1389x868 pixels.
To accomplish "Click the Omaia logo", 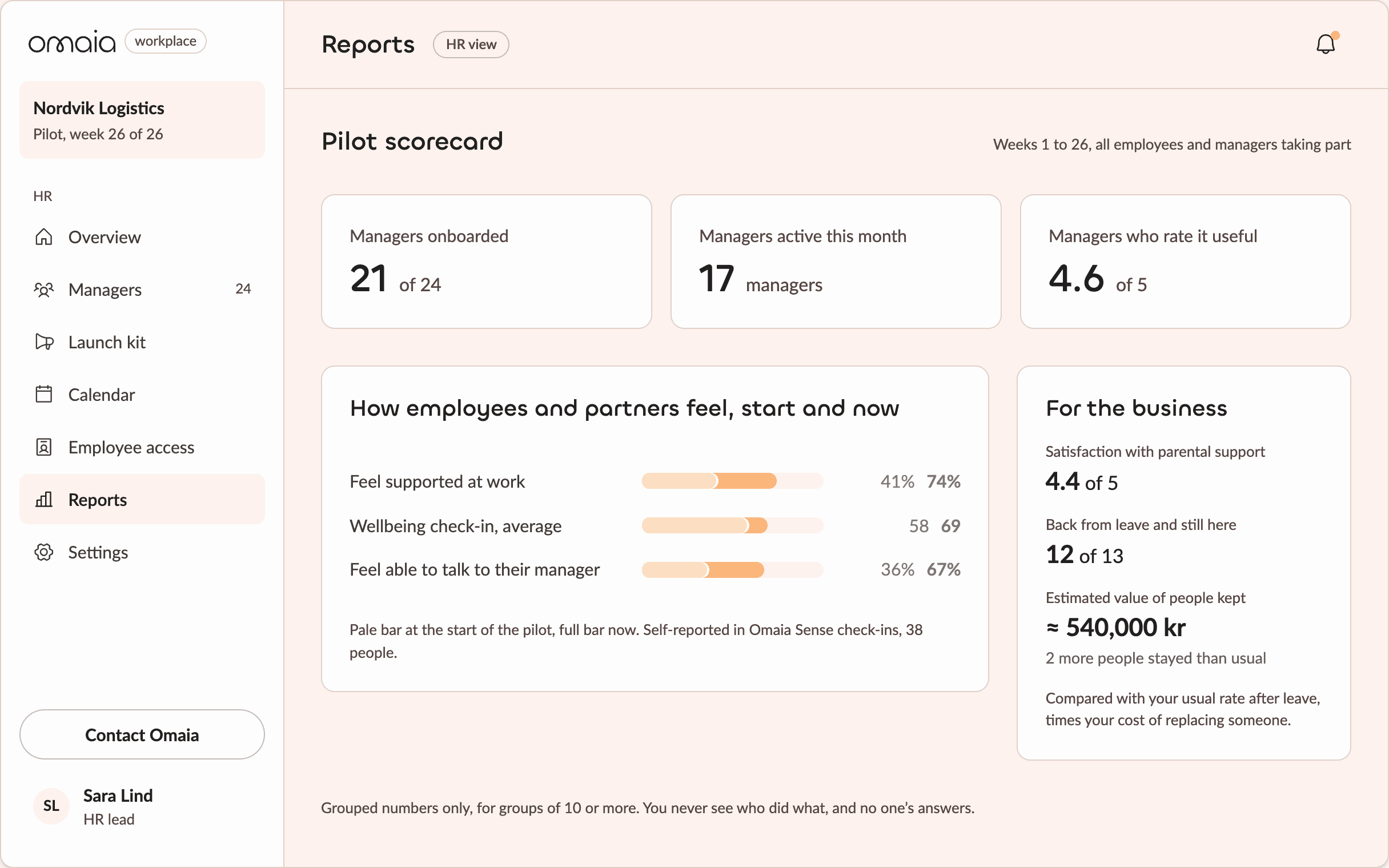I will point(72,42).
